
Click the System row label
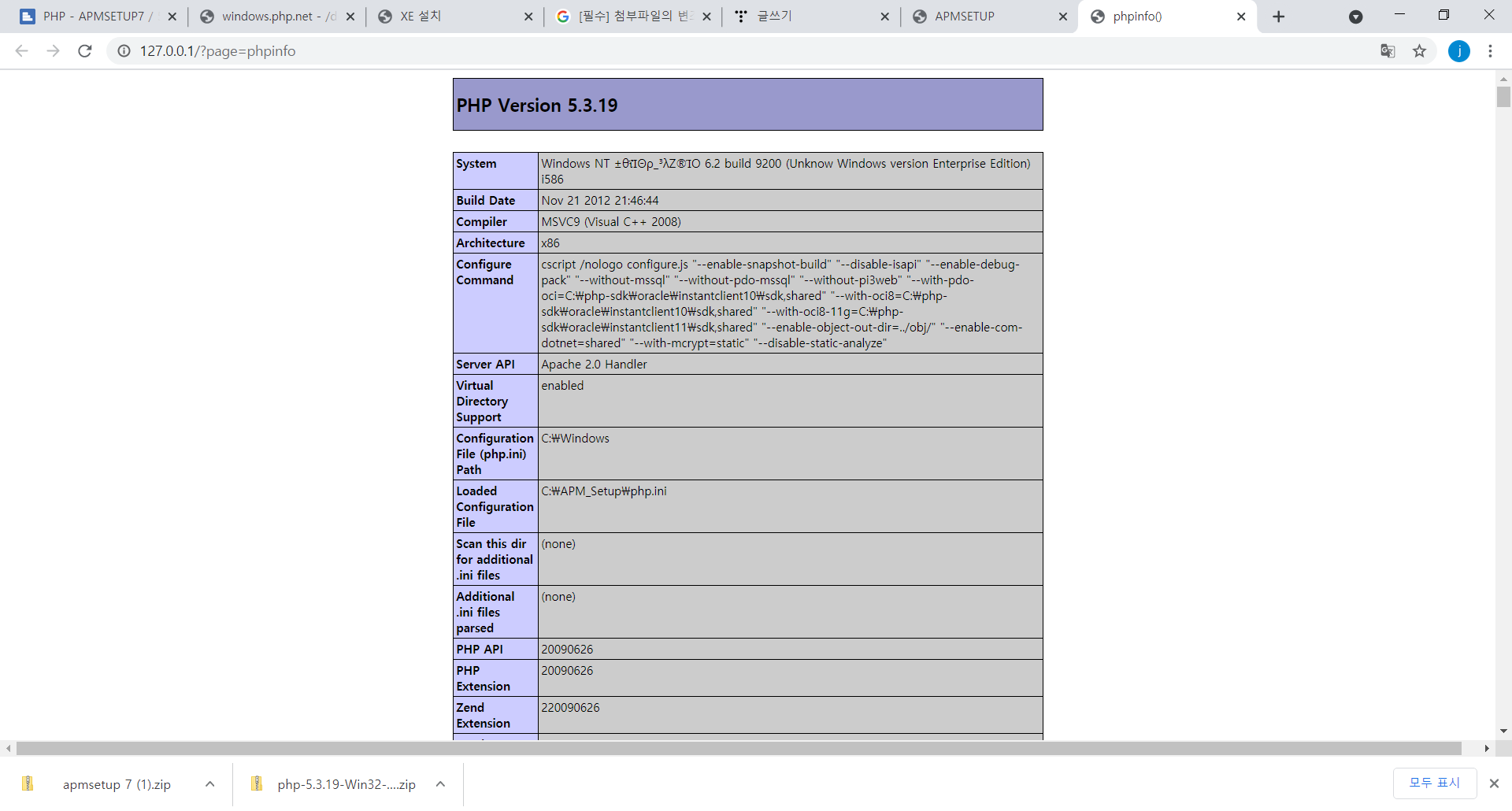coord(476,164)
